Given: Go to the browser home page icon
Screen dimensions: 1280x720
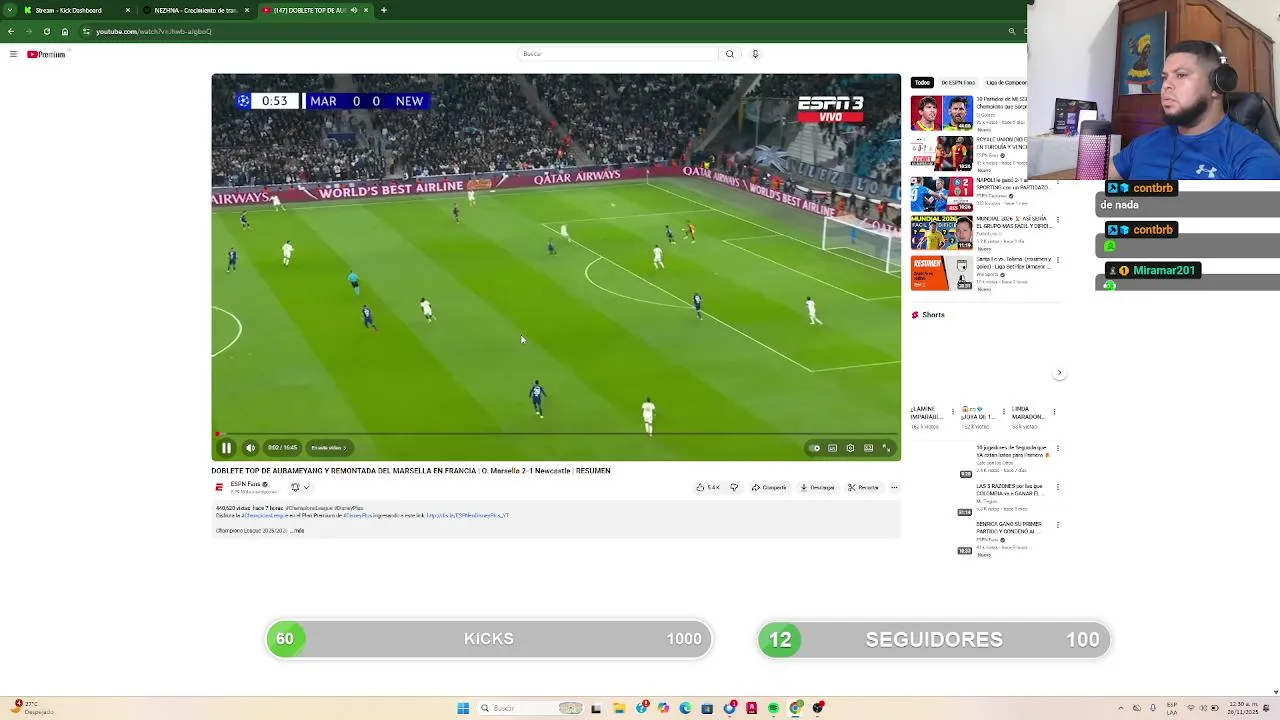Looking at the screenshot, I should (x=65, y=31).
